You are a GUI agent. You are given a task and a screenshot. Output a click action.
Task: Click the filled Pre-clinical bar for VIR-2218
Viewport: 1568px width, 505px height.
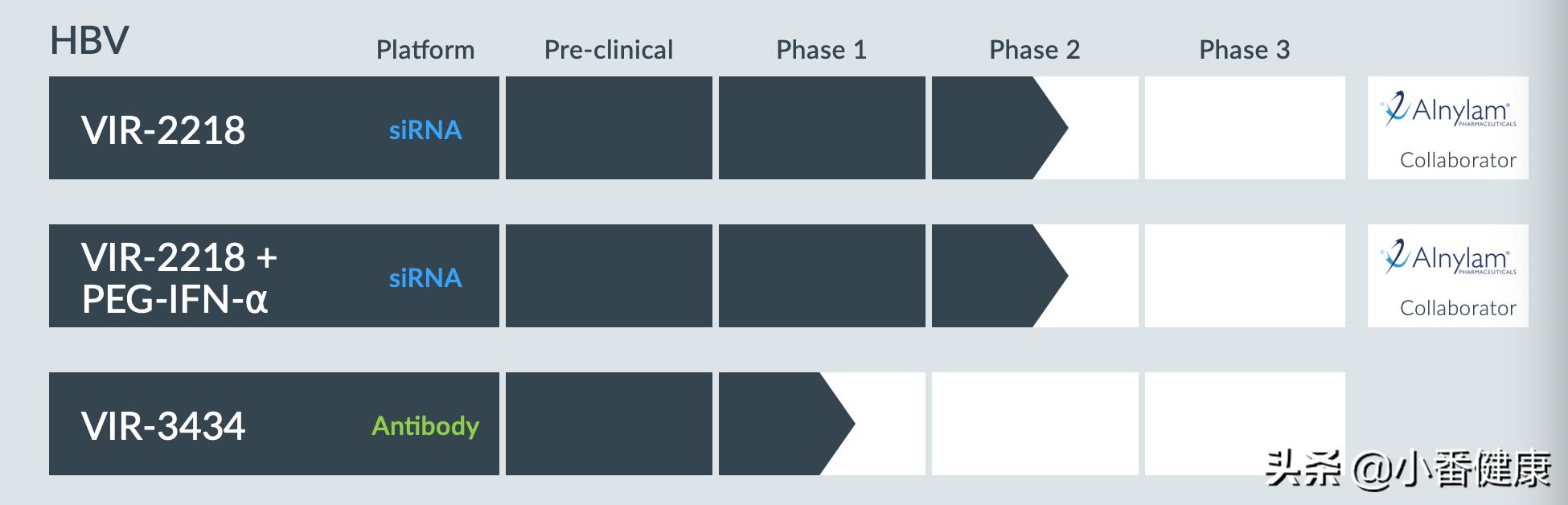click(x=609, y=128)
